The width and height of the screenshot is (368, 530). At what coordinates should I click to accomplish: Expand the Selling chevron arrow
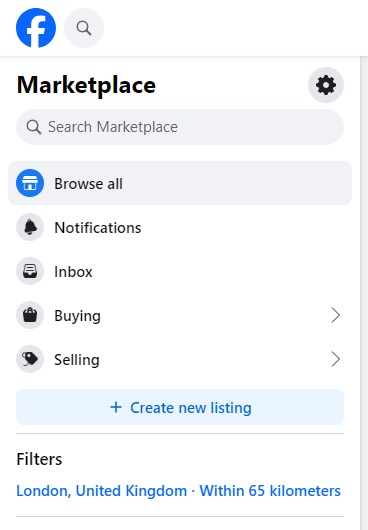coord(335,359)
